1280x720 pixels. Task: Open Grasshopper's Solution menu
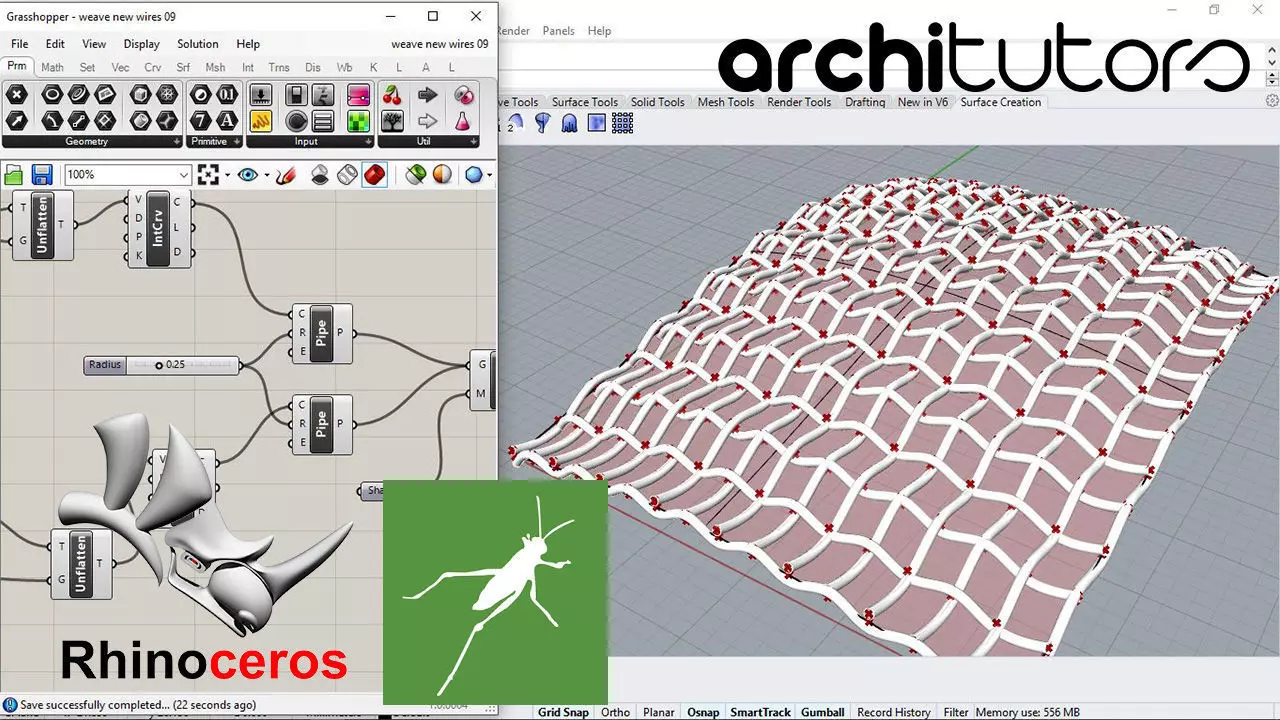(198, 44)
